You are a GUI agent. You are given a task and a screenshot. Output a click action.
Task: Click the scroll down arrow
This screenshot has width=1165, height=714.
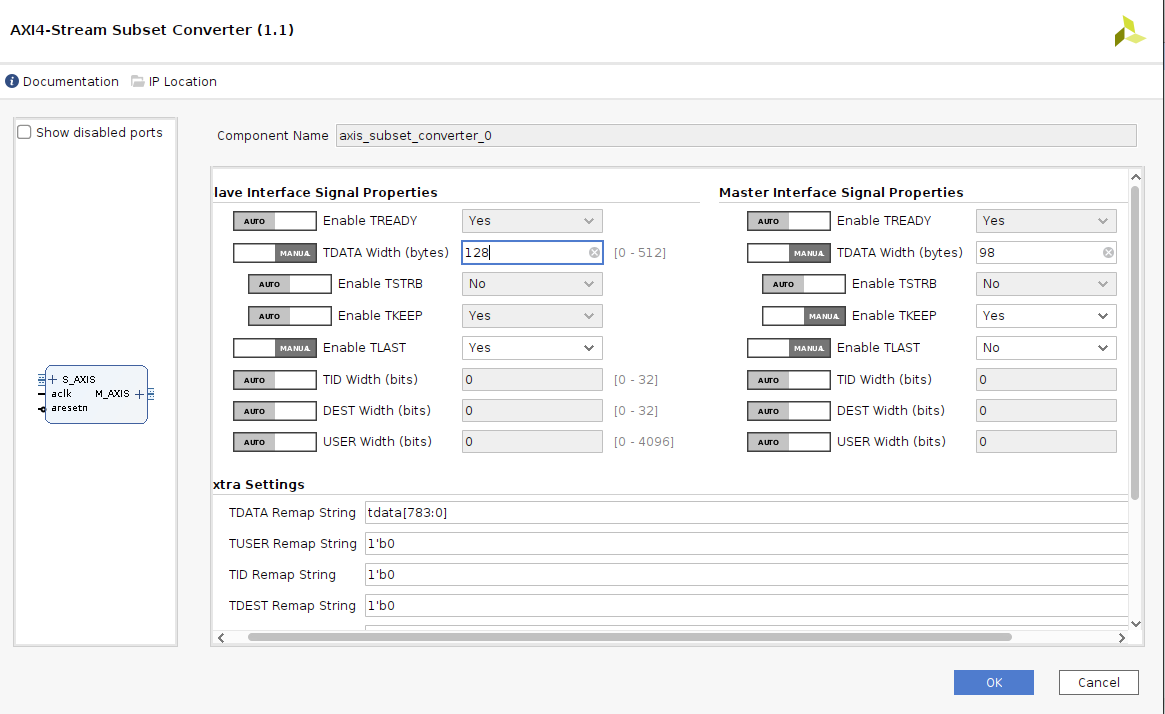point(1135,624)
